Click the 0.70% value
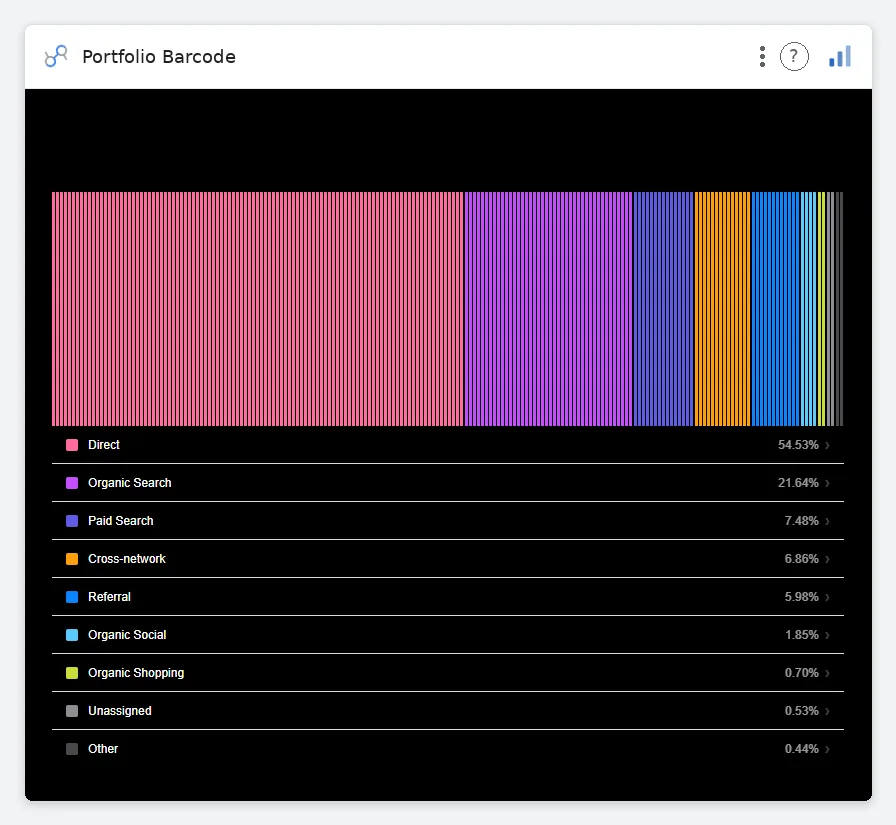Viewport: 896px width, 825px height. (801, 673)
